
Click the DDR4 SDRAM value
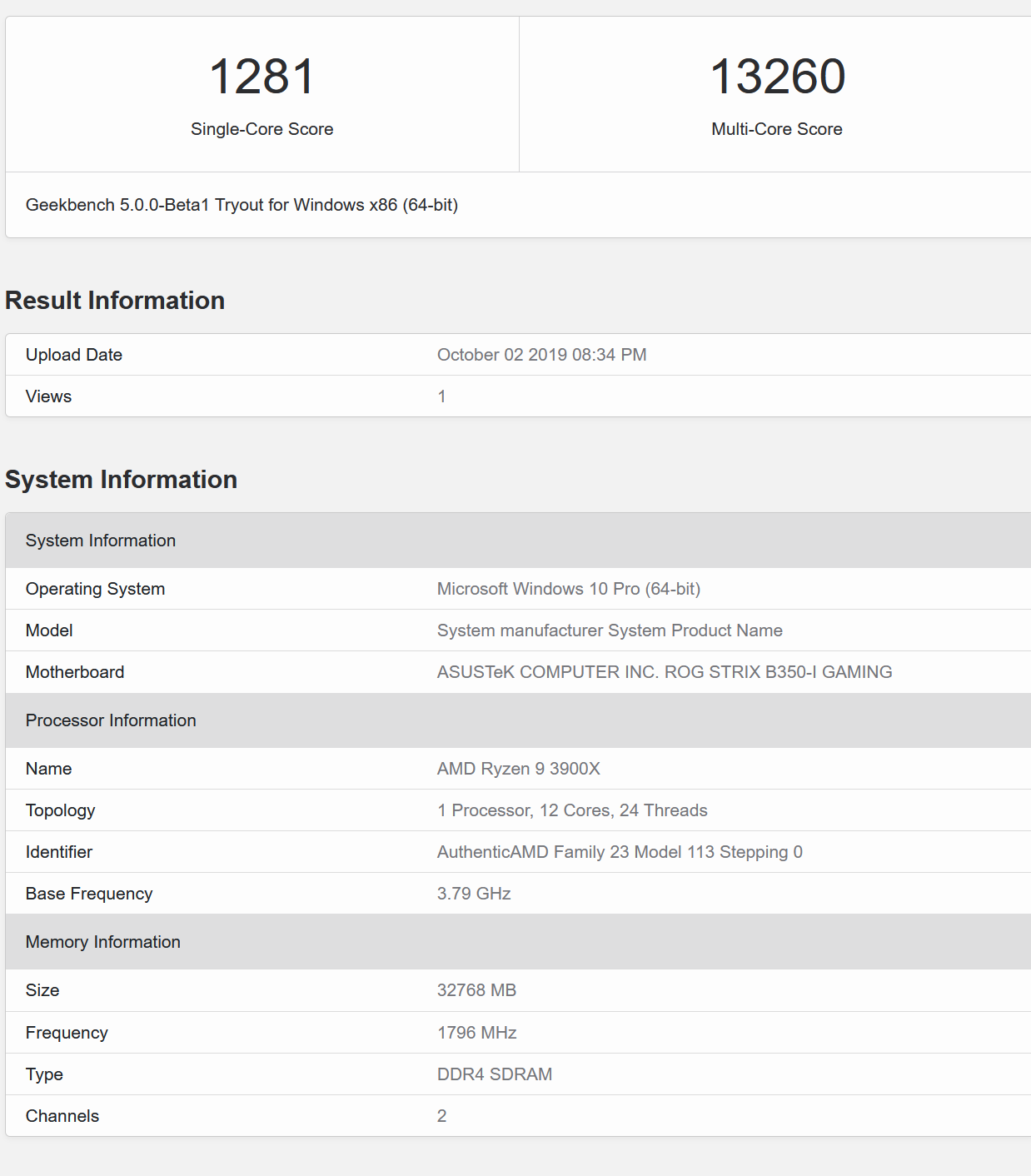495,1074
